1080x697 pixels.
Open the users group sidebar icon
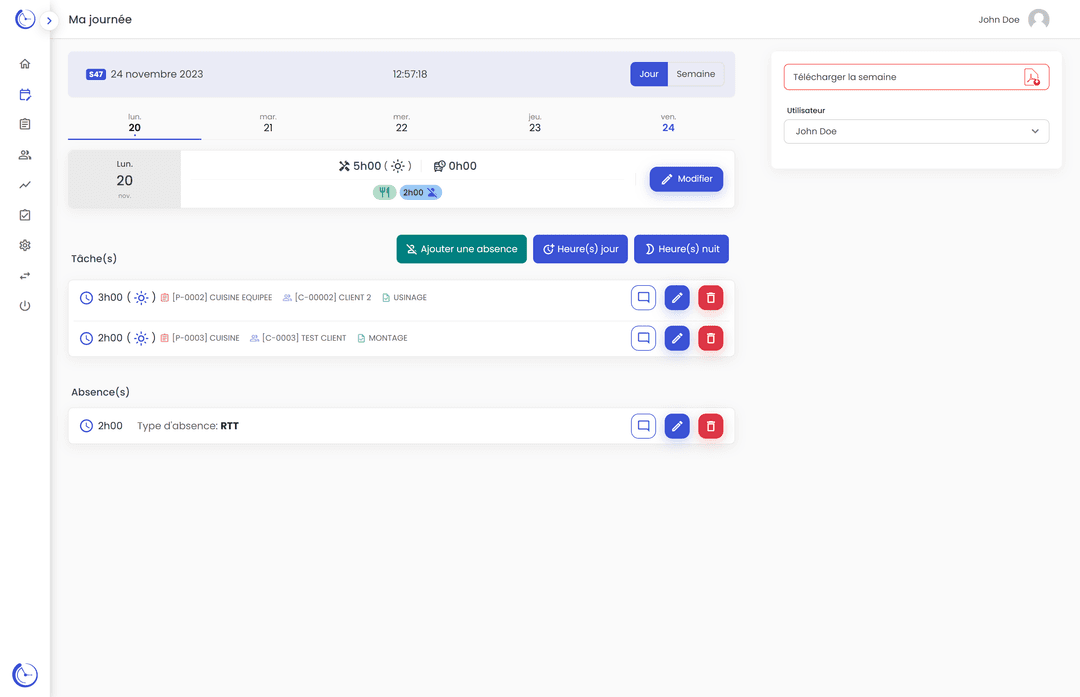click(x=25, y=155)
